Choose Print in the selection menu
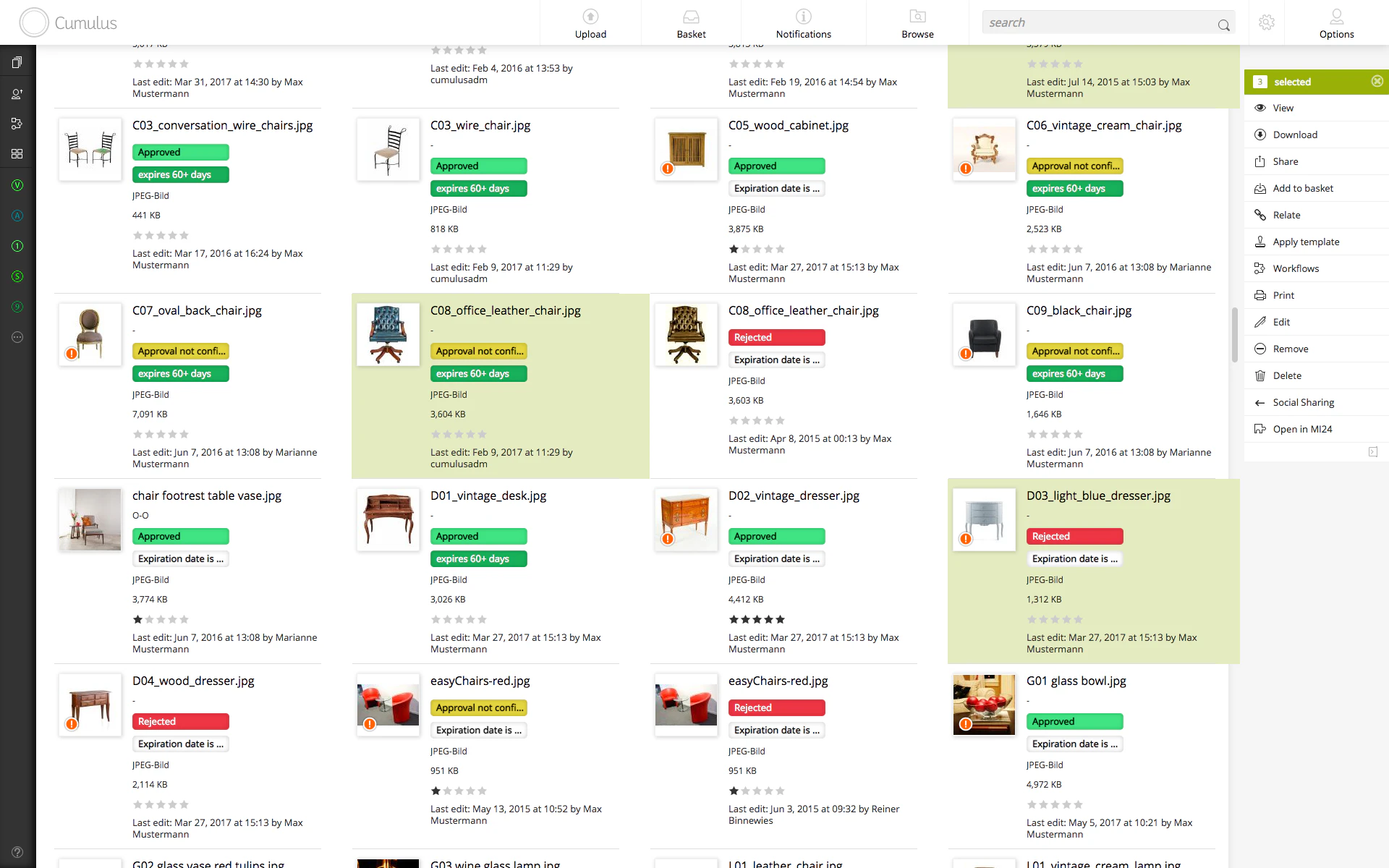The height and width of the screenshot is (868, 1389). click(x=1317, y=295)
